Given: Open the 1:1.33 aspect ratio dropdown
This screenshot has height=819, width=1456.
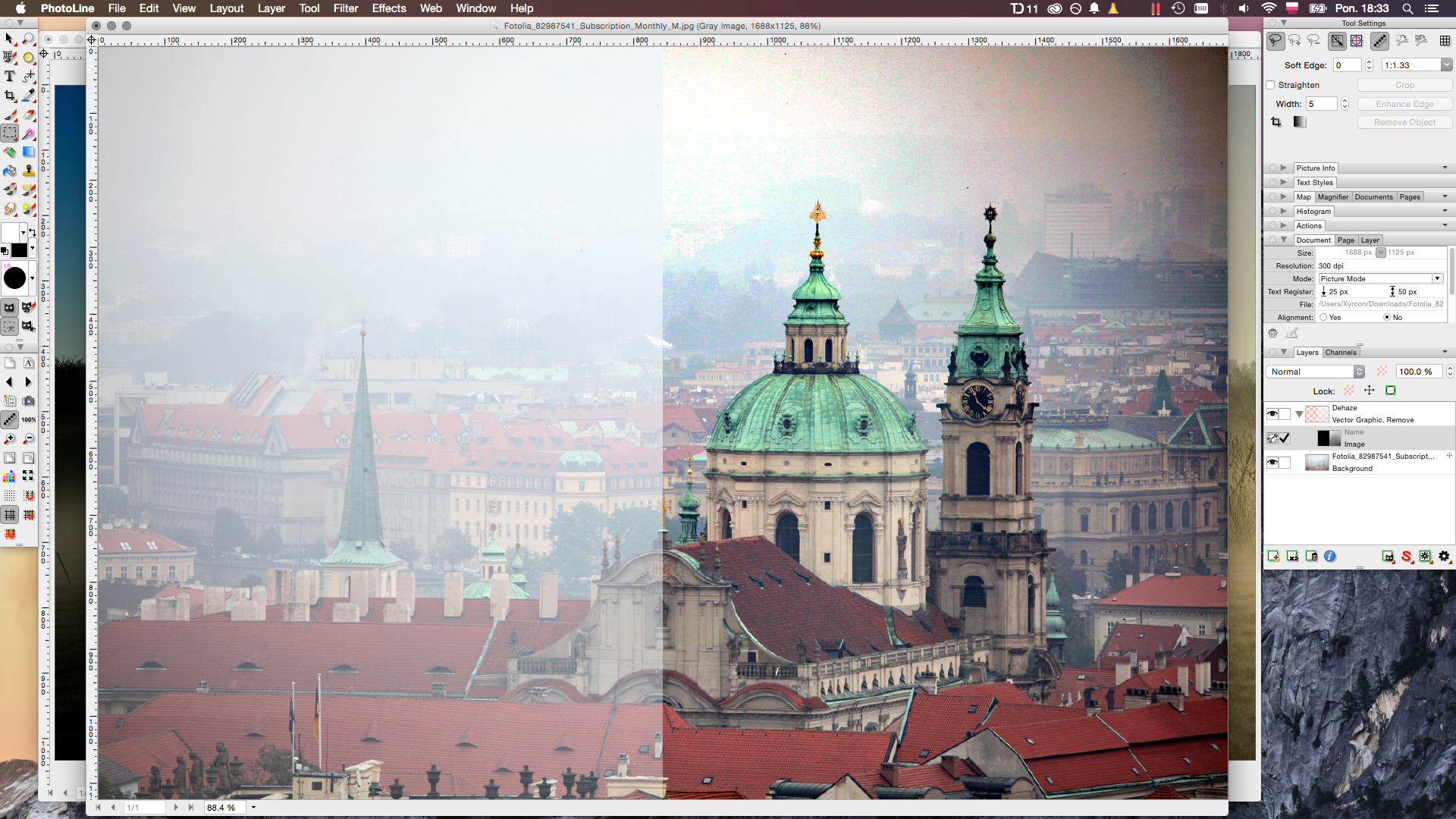Looking at the screenshot, I should tap(1446, 65).
